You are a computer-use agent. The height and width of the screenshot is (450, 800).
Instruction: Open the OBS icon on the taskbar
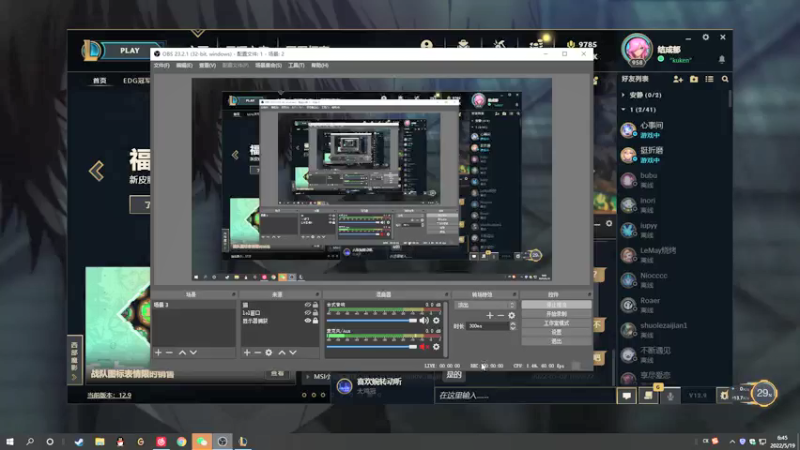[x=222, y=441]
